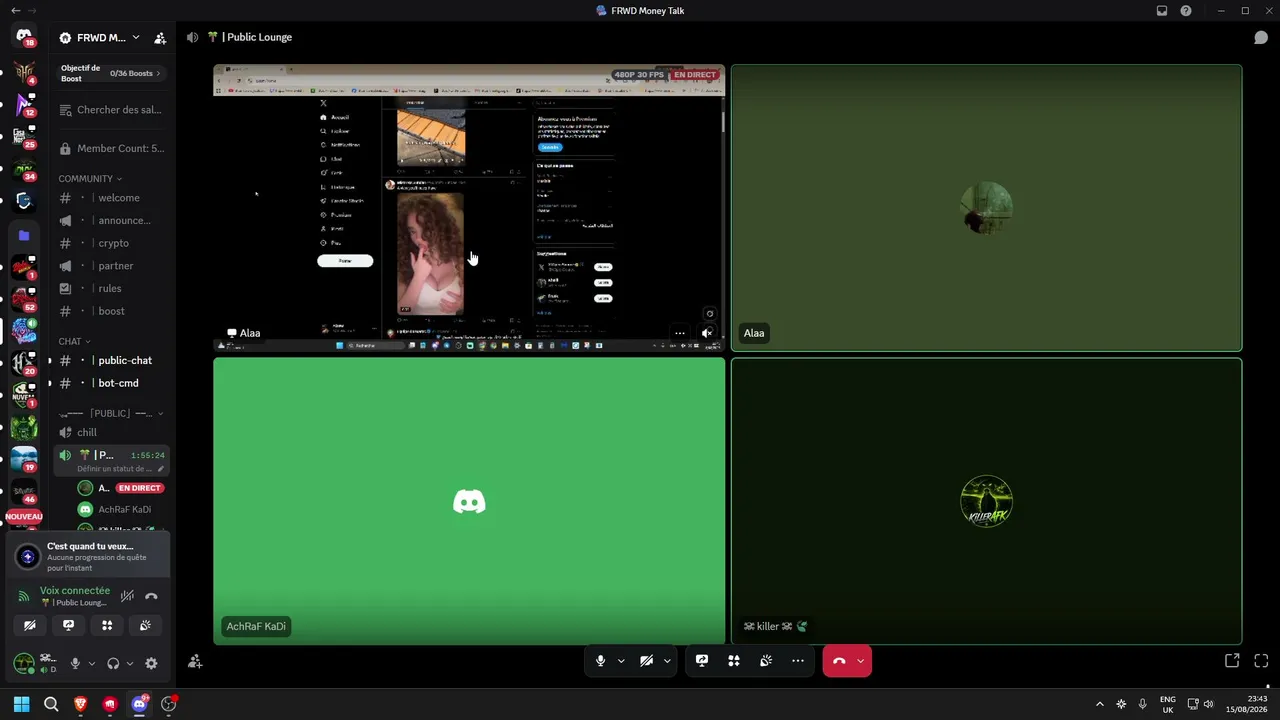Click the server icon with badge 19
Viewport: 1280px width, 720px height.
tap(24, 459)
